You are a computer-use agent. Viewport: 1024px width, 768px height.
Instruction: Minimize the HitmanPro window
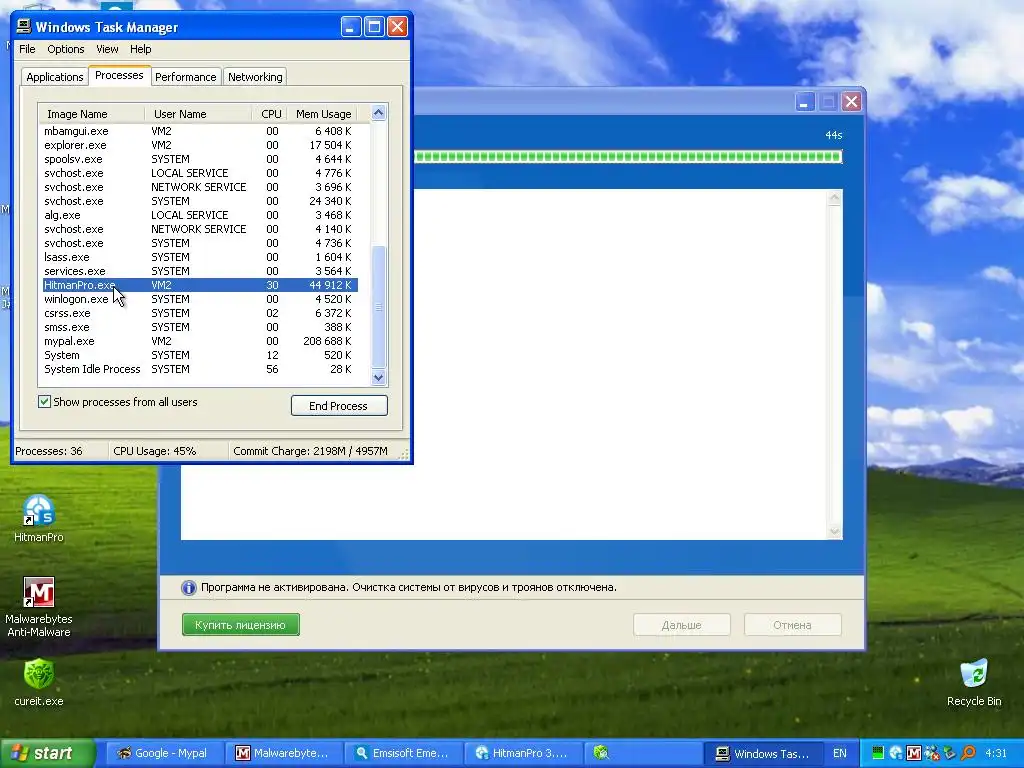pyautogui.click(x=805, y=102)
